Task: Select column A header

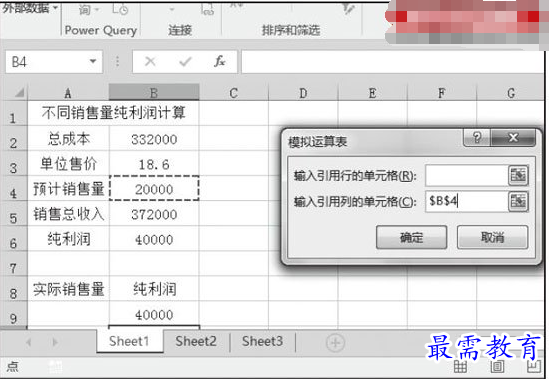Action: pos(68,93)
